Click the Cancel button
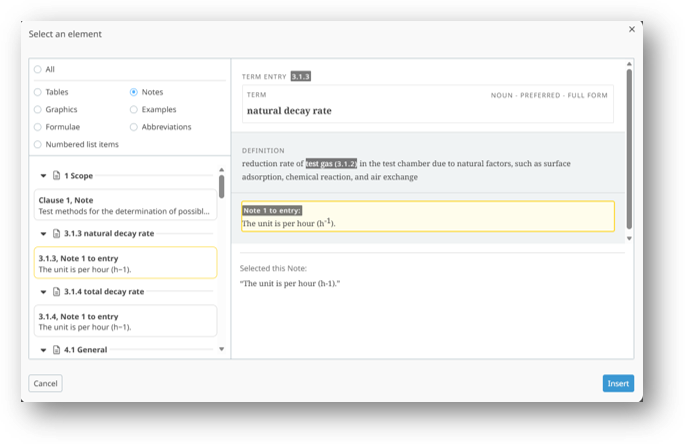The width and height of the screenshot is (685, 444). pos(45,383)
